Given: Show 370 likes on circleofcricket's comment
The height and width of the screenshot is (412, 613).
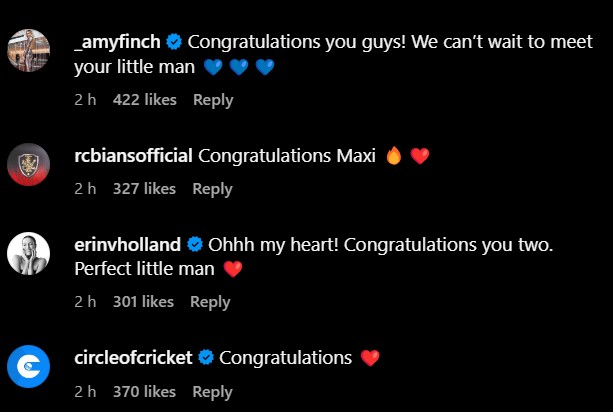Looking at the screenshot, I should click(x=144, y=392).
